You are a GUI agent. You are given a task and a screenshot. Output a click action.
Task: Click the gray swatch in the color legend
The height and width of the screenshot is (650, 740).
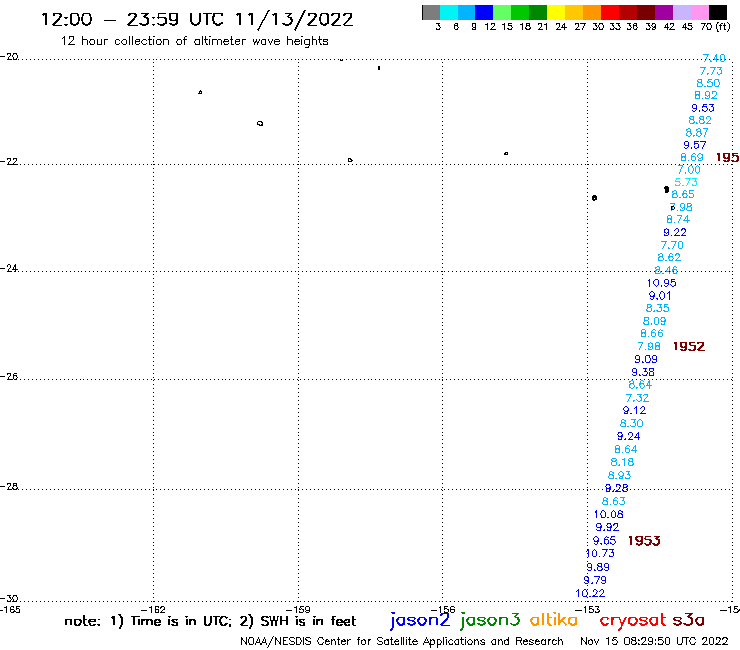coord(431,12)
